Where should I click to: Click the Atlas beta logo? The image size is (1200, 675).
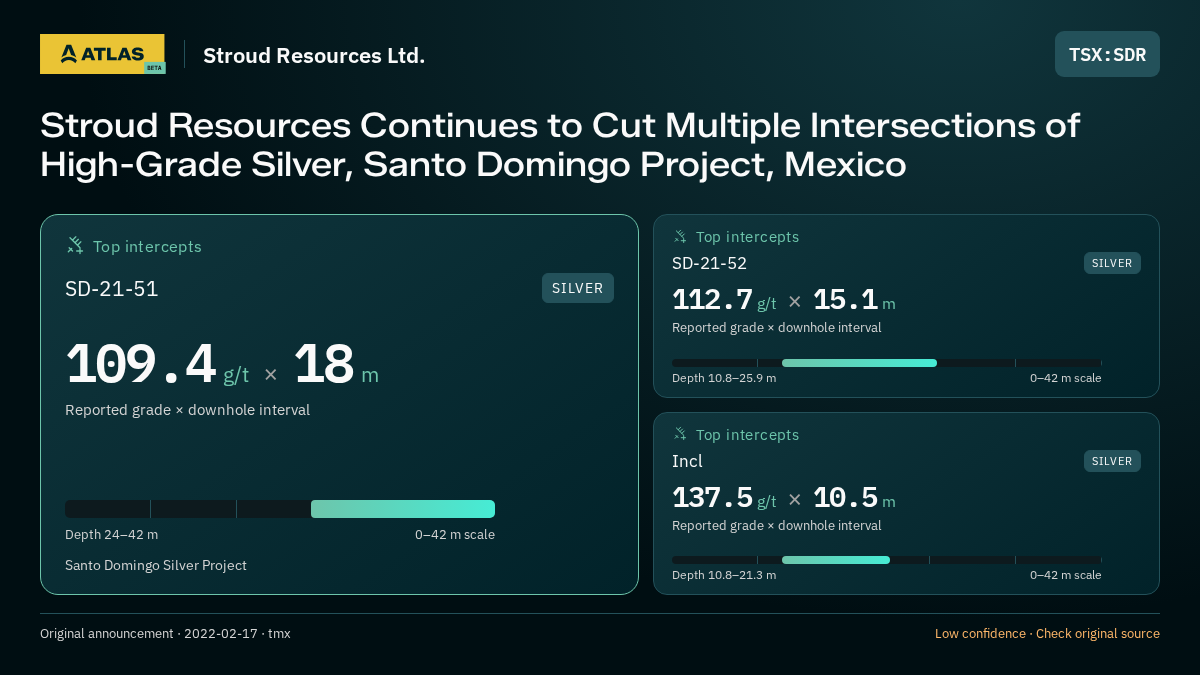103,54
